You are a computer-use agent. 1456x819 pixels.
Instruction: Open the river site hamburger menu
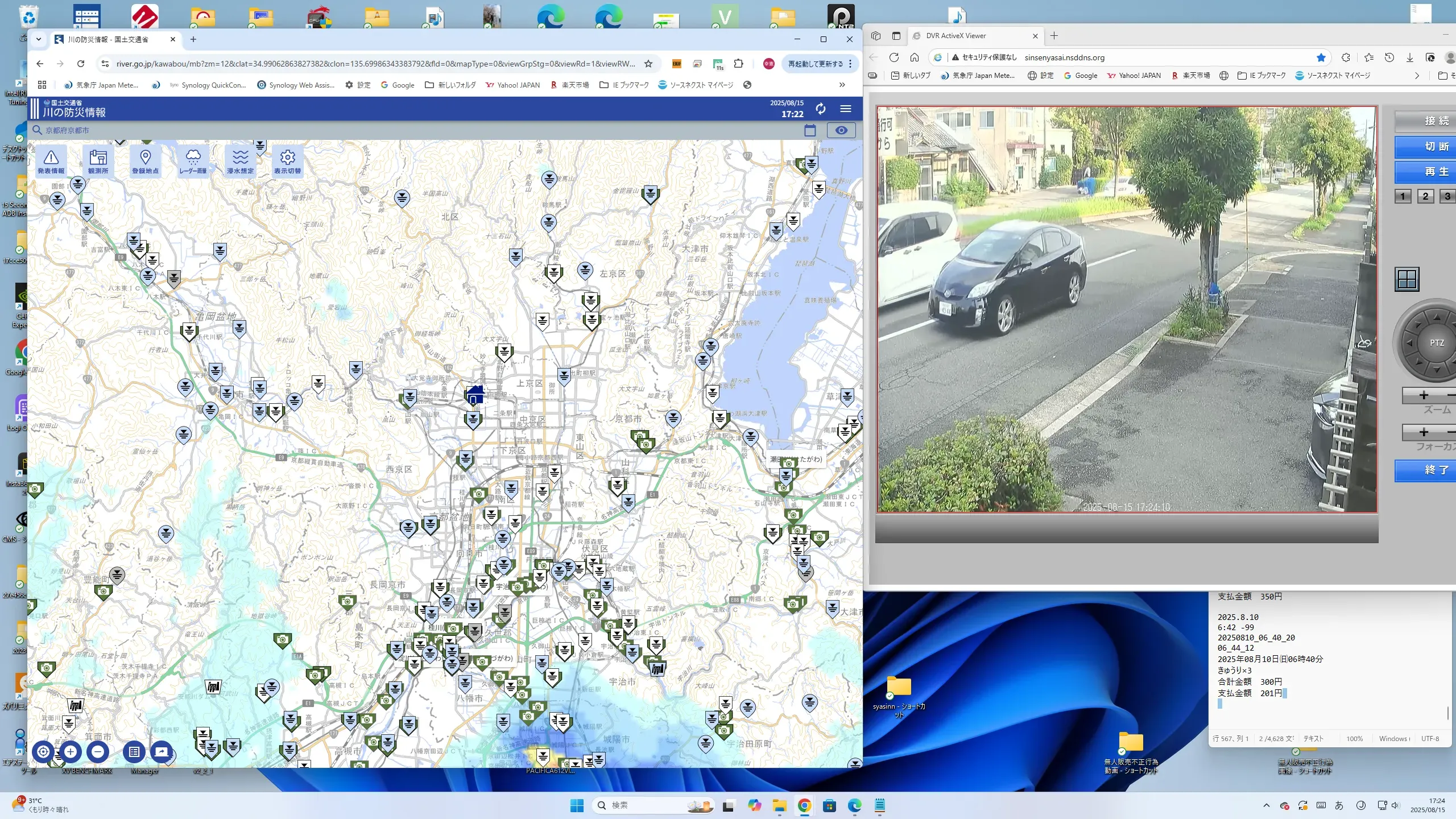846,109
